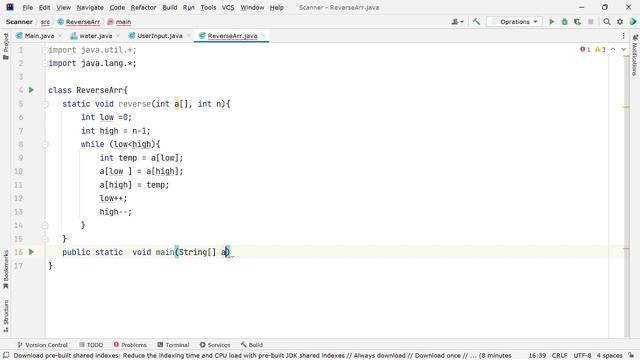Close the ReverseArr.java tab
Screen dimensions: 640x360
click(263, 36)
